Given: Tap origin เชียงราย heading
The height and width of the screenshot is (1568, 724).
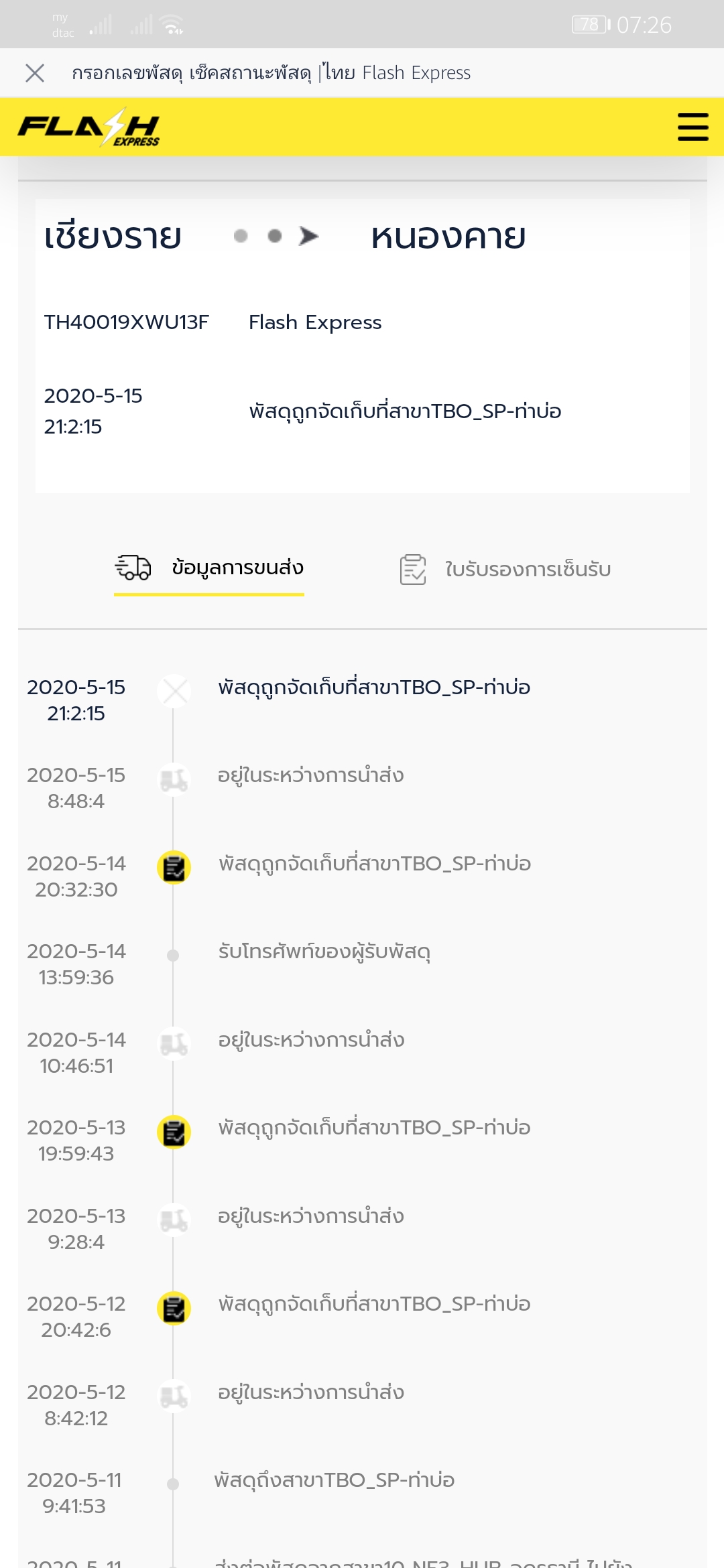Looking at the screenshot, I should [113, 237].
